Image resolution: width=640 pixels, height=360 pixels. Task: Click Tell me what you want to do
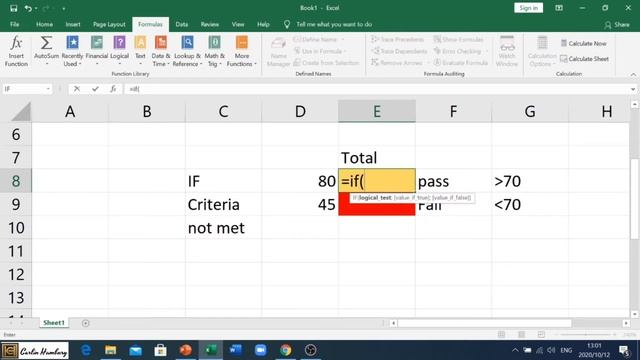(334, 24)
